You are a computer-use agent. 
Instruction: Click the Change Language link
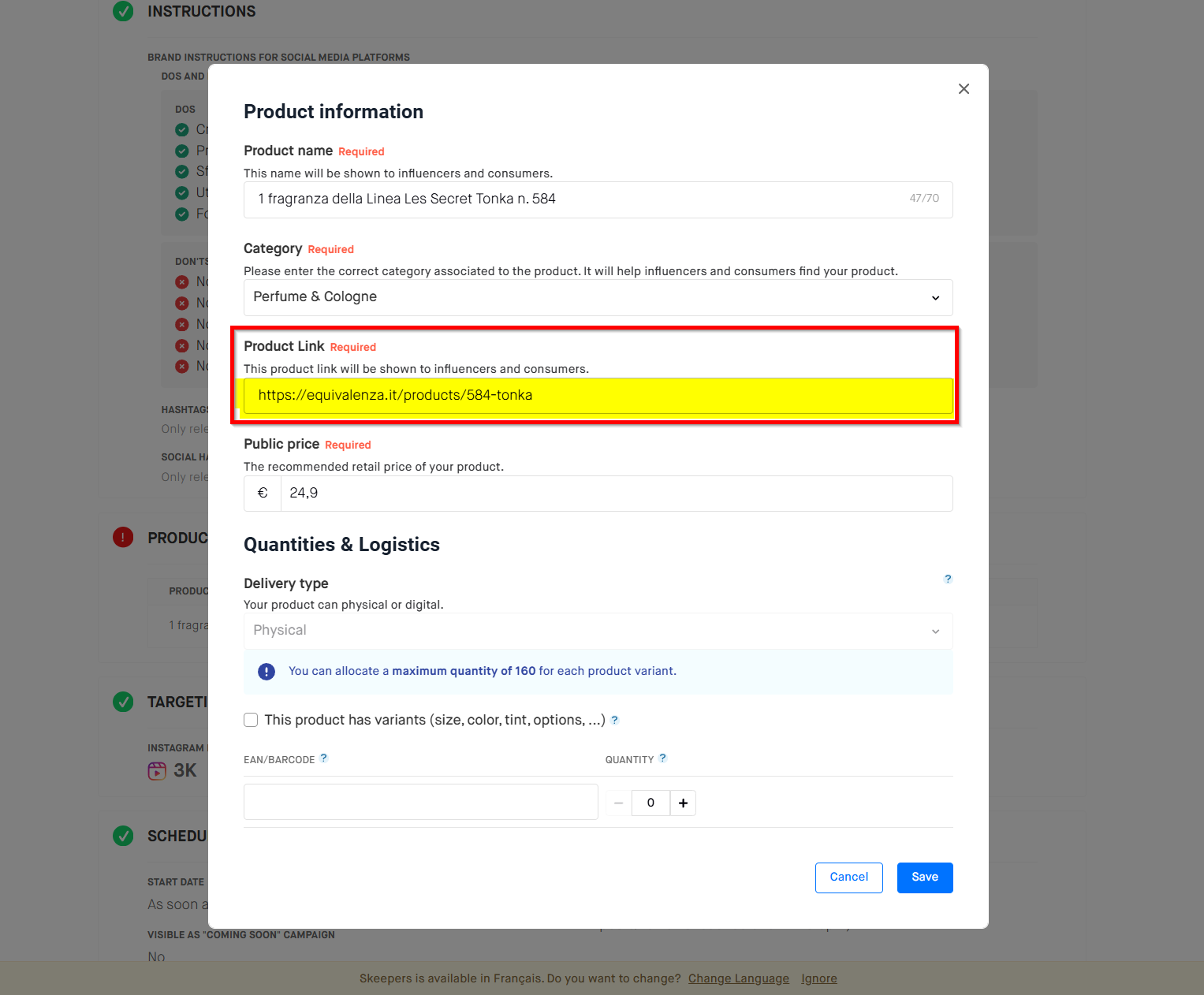point(738,978)
